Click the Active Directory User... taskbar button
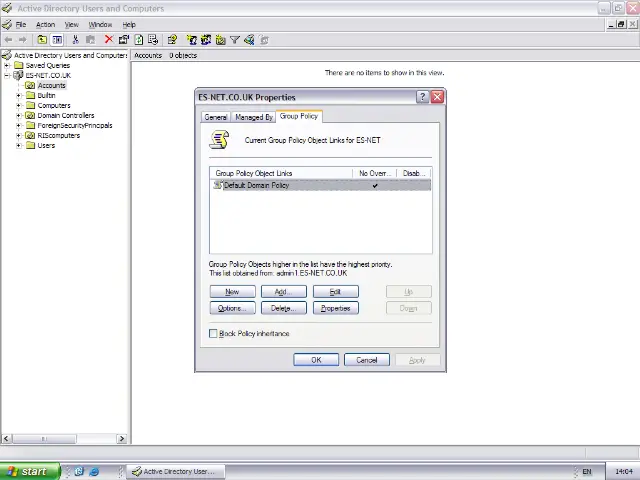The width and height of the screenshot is (640, 480). tap(176, 471)
